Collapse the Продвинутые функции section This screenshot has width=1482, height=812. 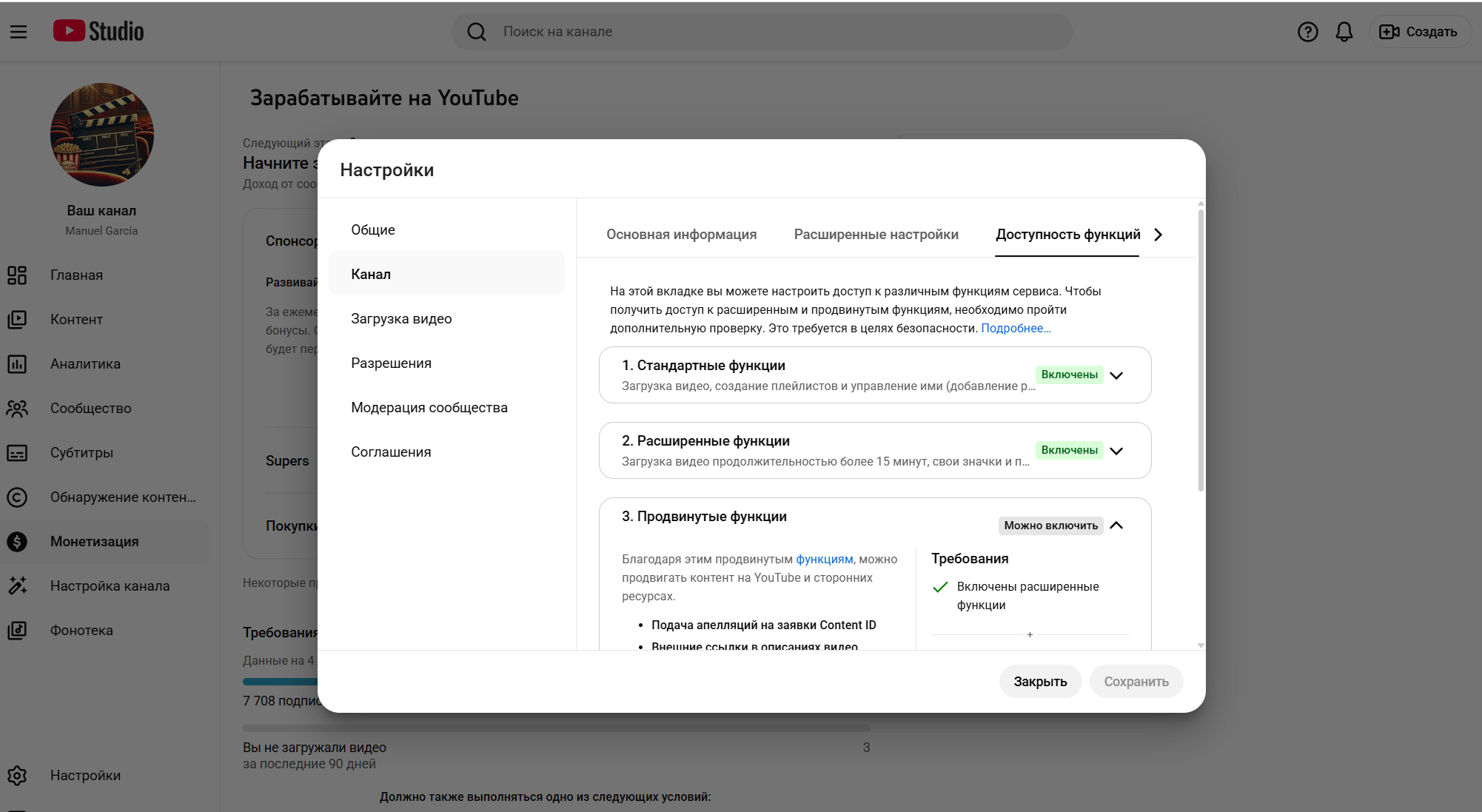(1116, 526)
